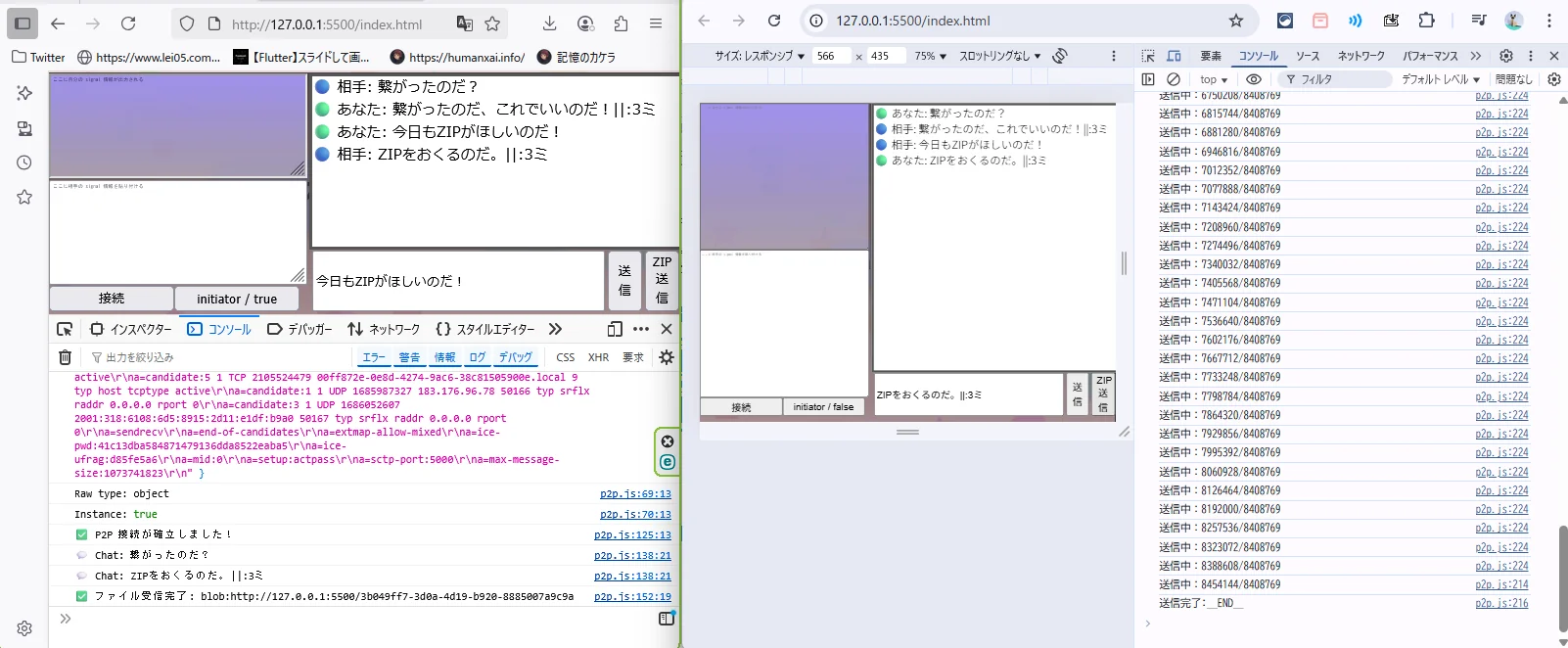
Task: Expand the スロットリングなし throttling dropdown
Action: click(999, 56)
